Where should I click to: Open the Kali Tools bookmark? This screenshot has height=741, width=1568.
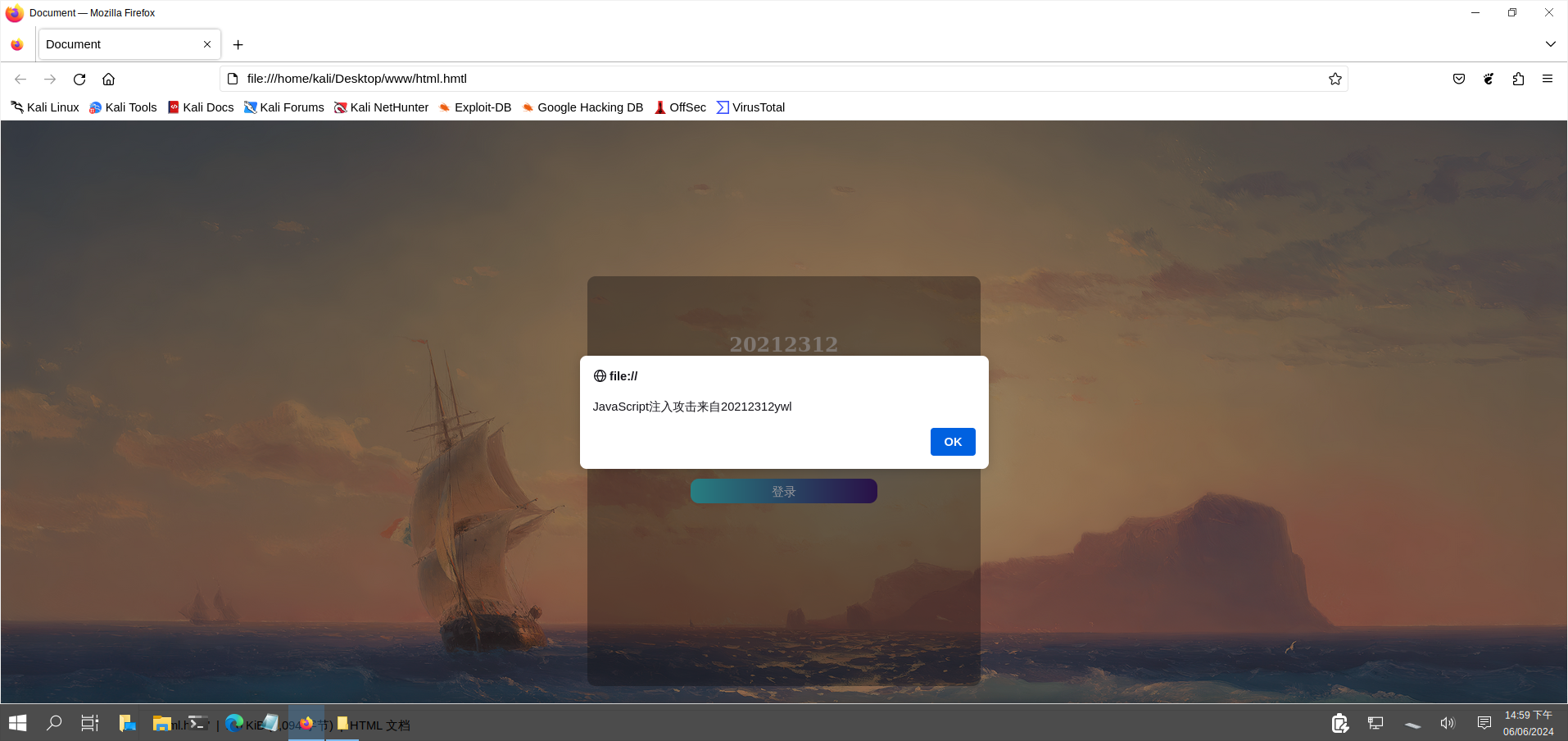click(x=123, y=107)
